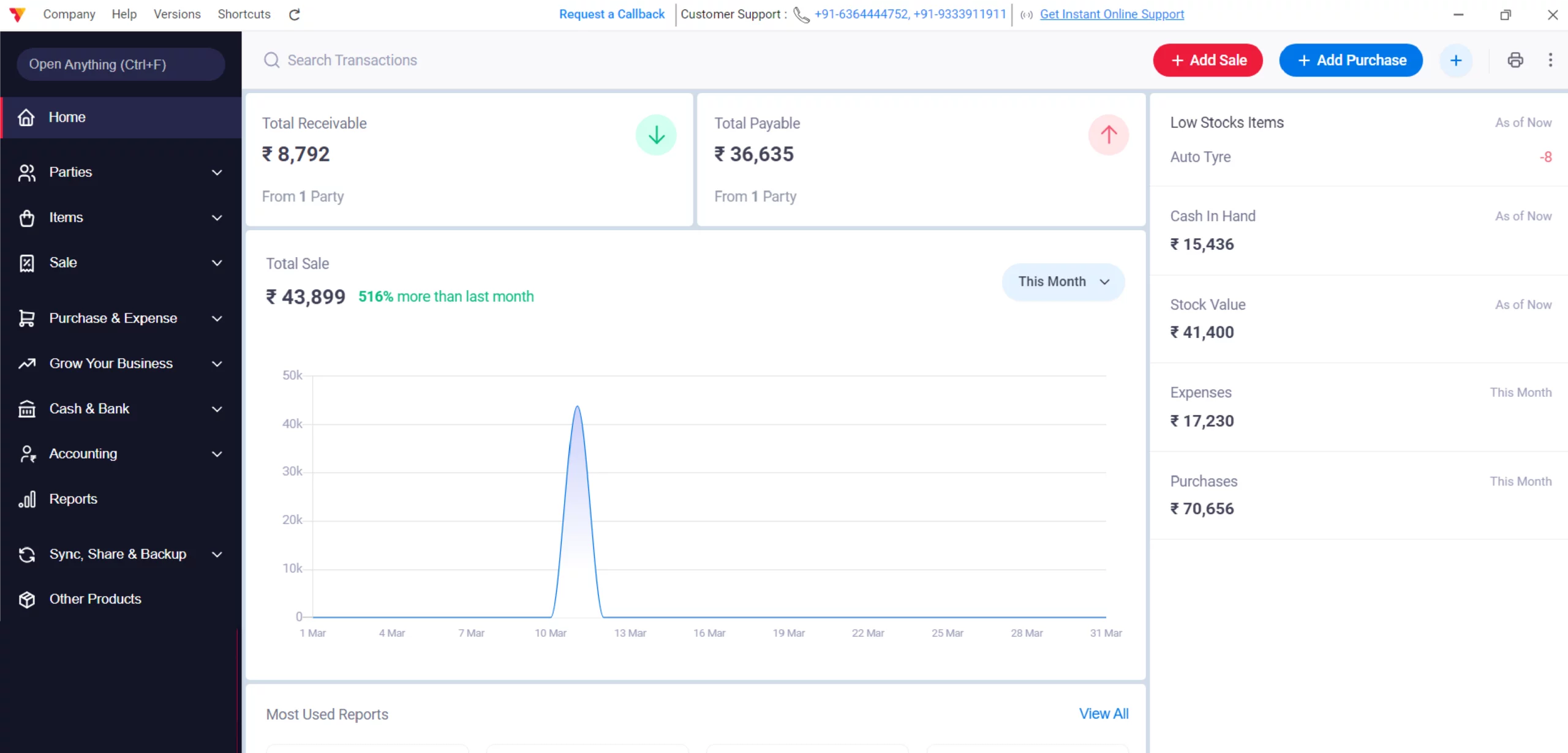Expand the Parties sidebar section
Image resolution: width=1568 pixels, height=753 pixels.
pos(119,172)
